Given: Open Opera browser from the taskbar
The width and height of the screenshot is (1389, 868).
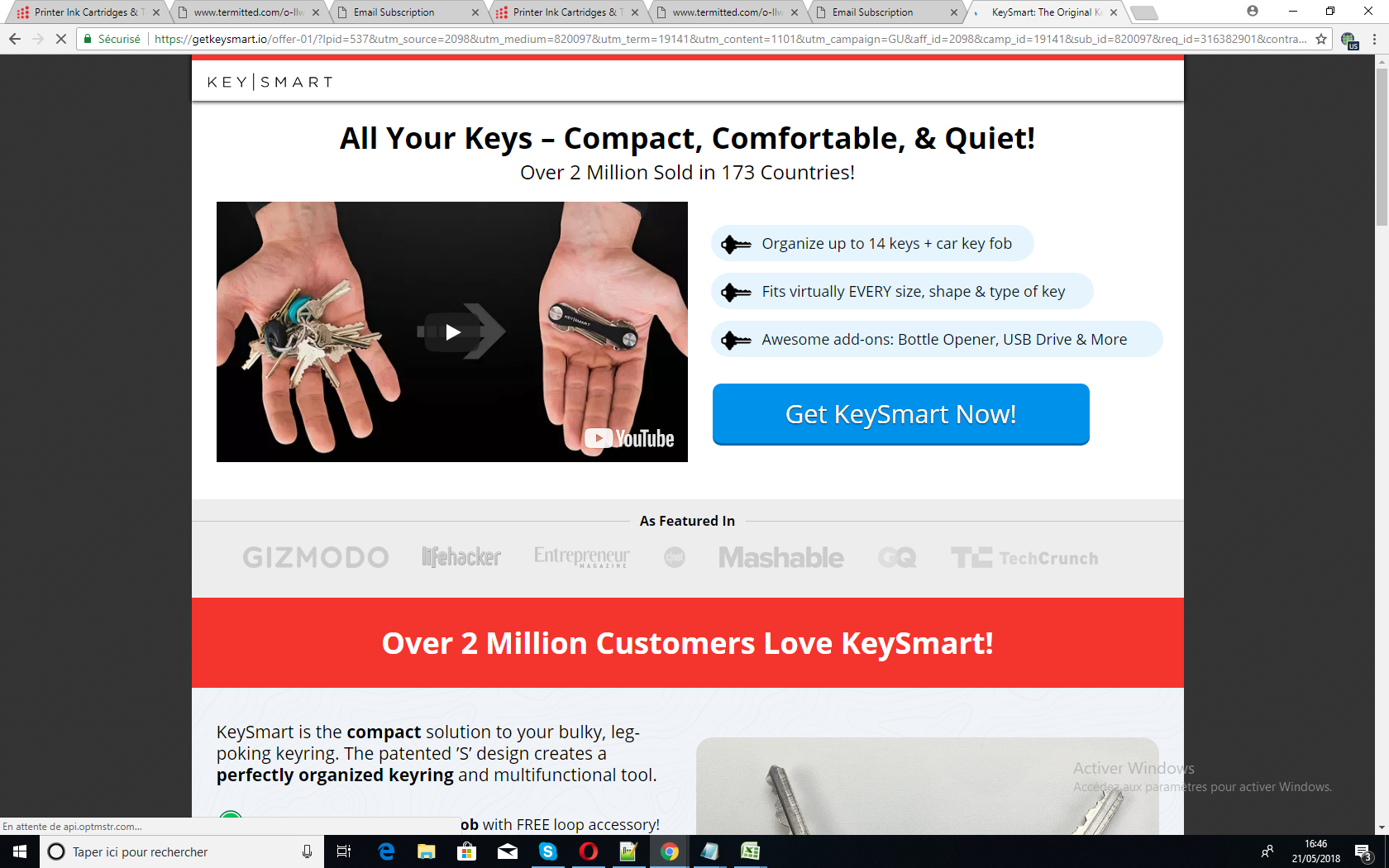Looking at the screenshot, I should point(589,851).
